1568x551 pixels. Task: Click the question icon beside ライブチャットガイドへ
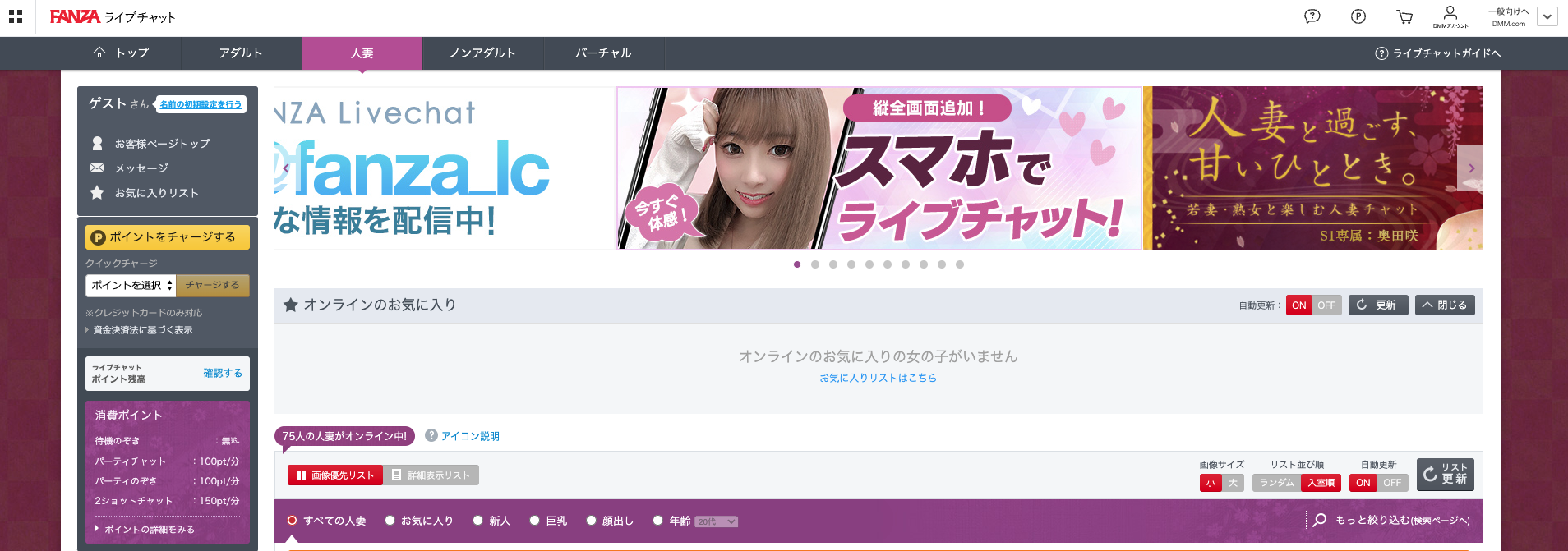(1381, 53)
